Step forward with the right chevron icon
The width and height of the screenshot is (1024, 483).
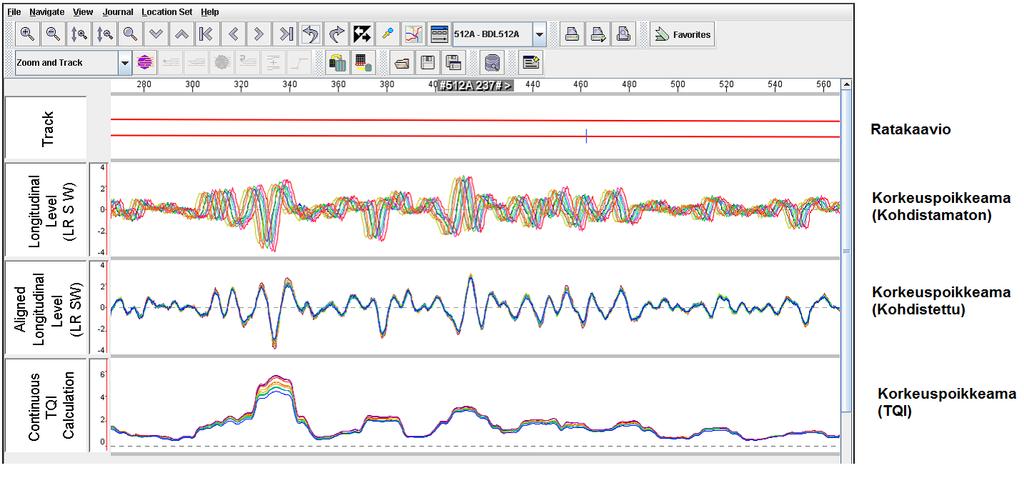(259, 34)
